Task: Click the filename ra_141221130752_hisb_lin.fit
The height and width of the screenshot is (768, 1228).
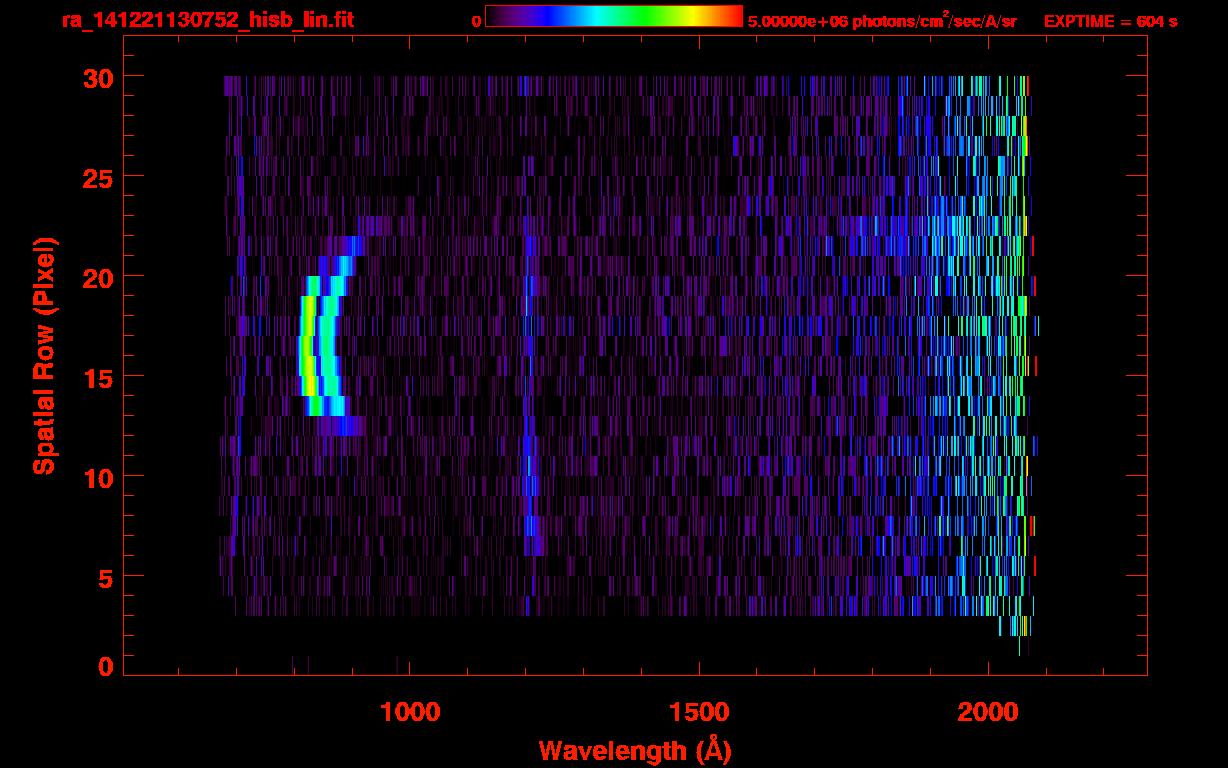Action: click(x=207, y=20)
